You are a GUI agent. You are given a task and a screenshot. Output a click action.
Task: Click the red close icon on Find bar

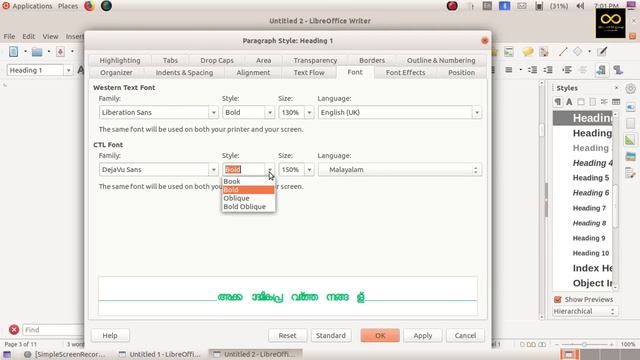14,329
